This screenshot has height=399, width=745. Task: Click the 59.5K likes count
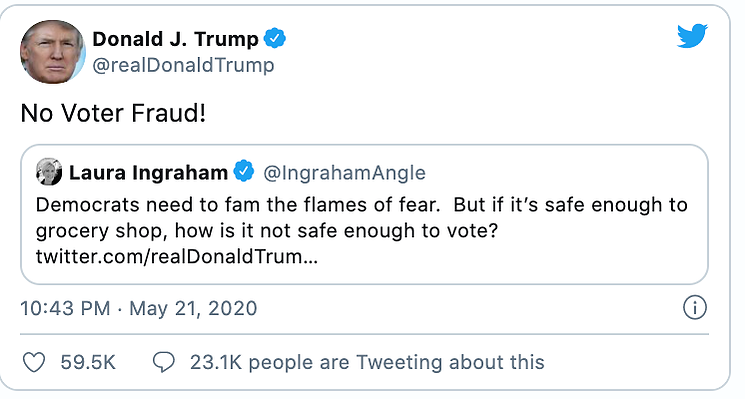(x=88, y=362)
